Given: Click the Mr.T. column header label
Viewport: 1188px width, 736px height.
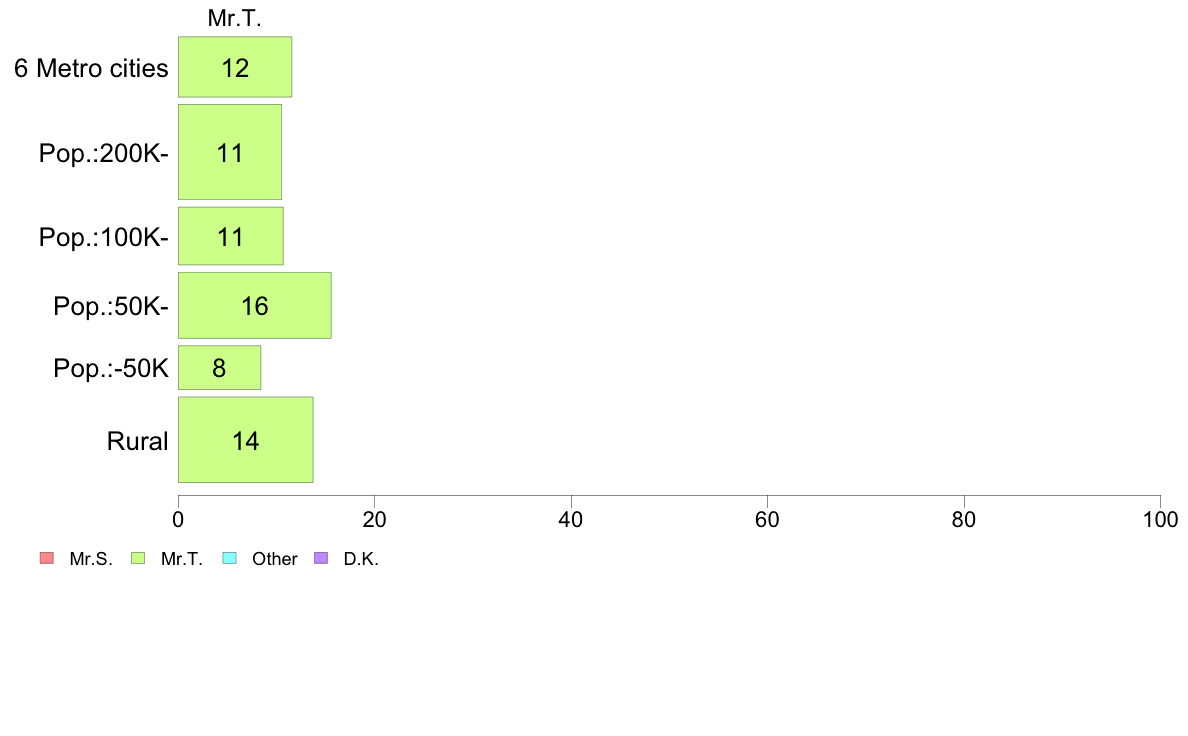Looking at the screenshot, I should pos(235,18).
